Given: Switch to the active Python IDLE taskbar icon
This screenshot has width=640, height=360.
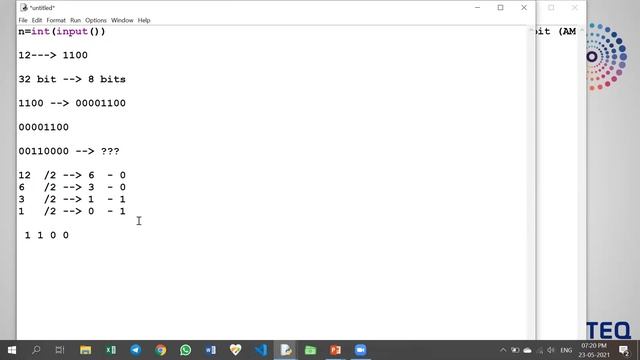Looking at the screenshot, I should [x=286, y=350].
